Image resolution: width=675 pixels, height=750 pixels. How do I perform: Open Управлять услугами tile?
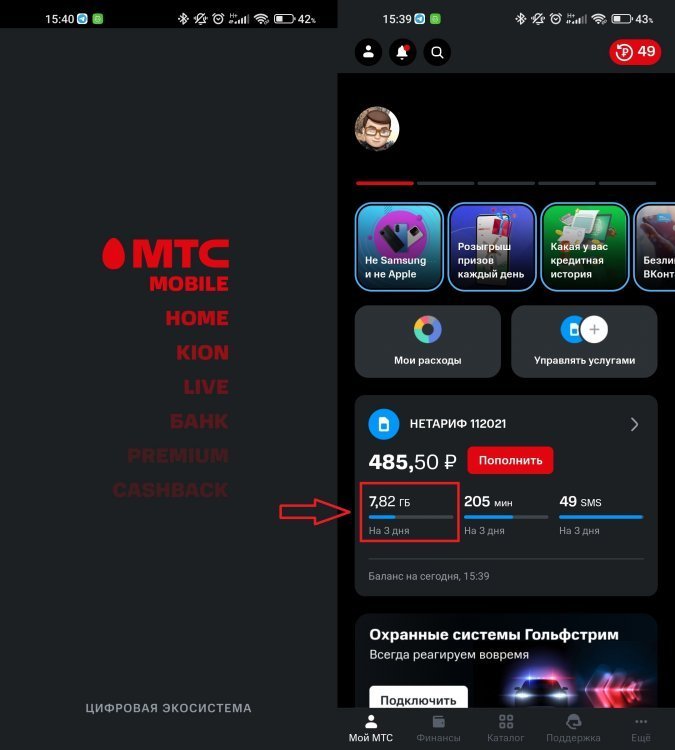(584, 342)
